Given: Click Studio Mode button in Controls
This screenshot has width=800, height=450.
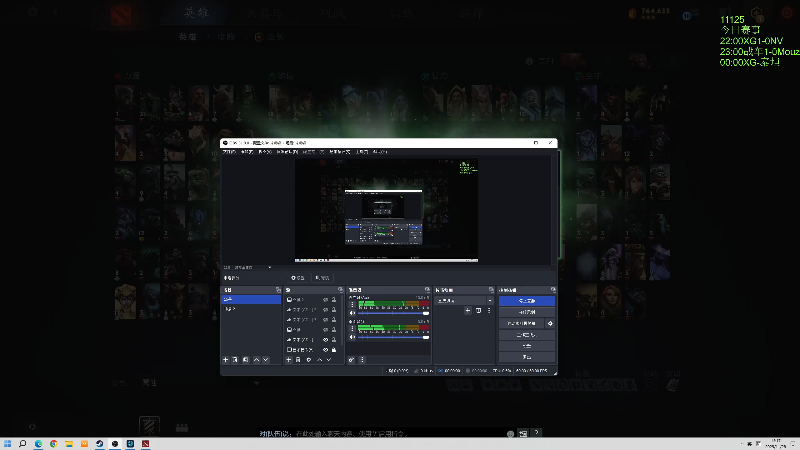Looking at the screenshot, I should coord(527,335).
